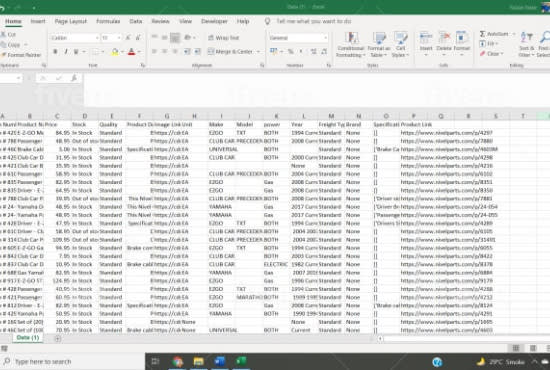Open the Developer tab
550x370 pixels.
[x=214, y=21]
